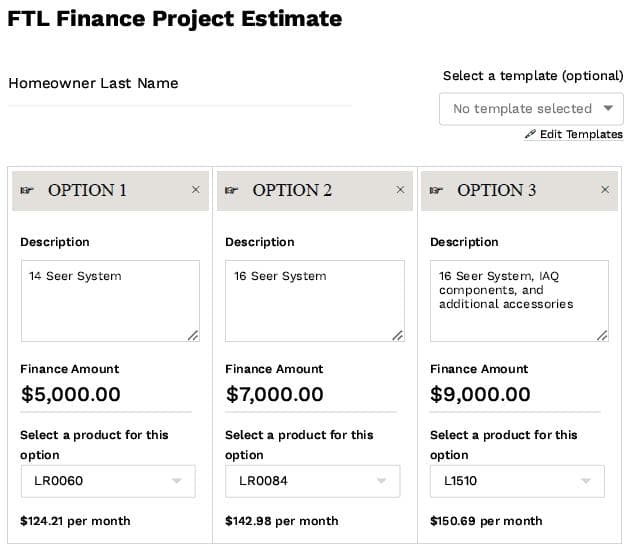Remove Option 2 with its X icon

(401, 190)
